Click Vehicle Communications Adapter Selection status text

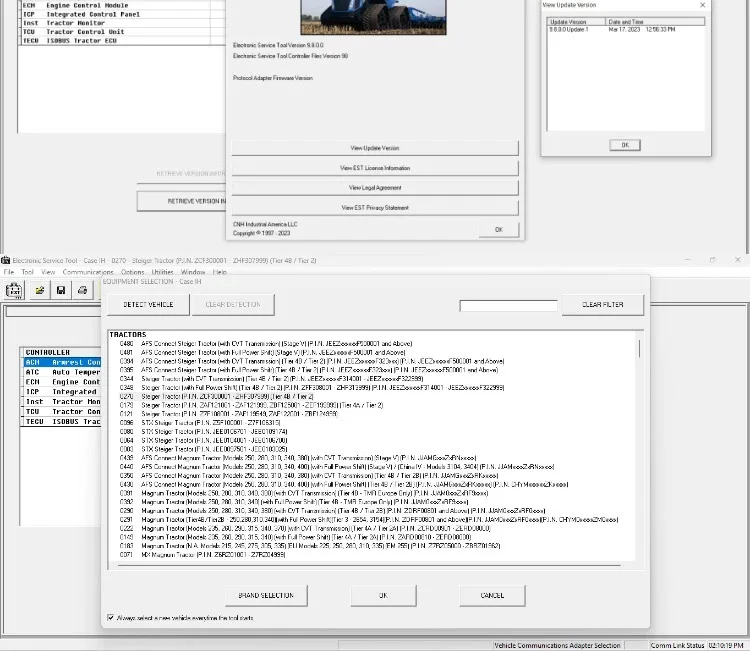(557, 645)
